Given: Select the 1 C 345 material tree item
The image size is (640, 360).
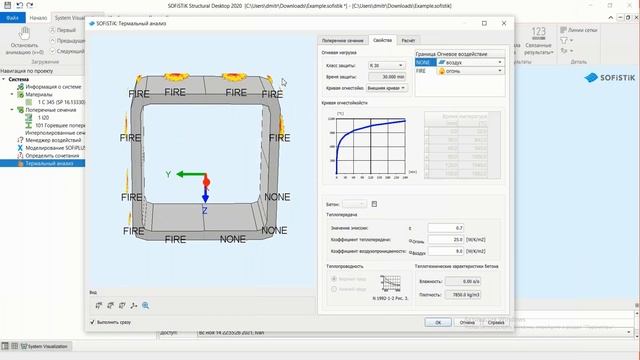Looking at the screenshot, I should pyautogui.click(x=61, y=102).
